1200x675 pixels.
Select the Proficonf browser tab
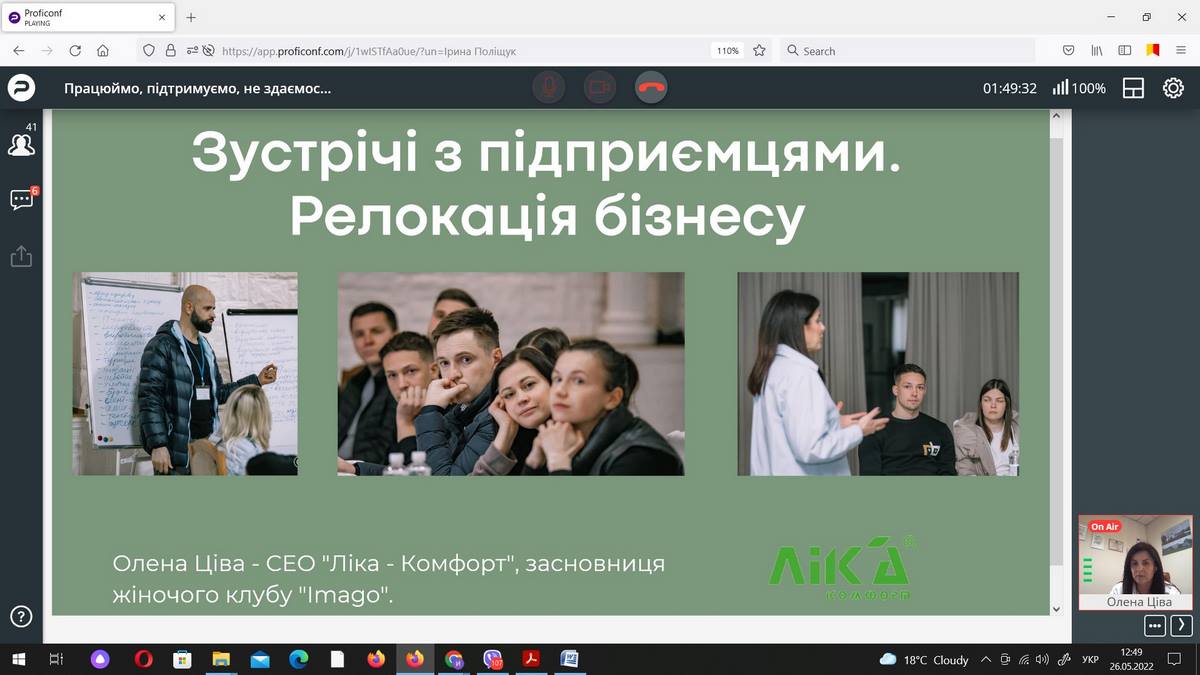point(85,17)
